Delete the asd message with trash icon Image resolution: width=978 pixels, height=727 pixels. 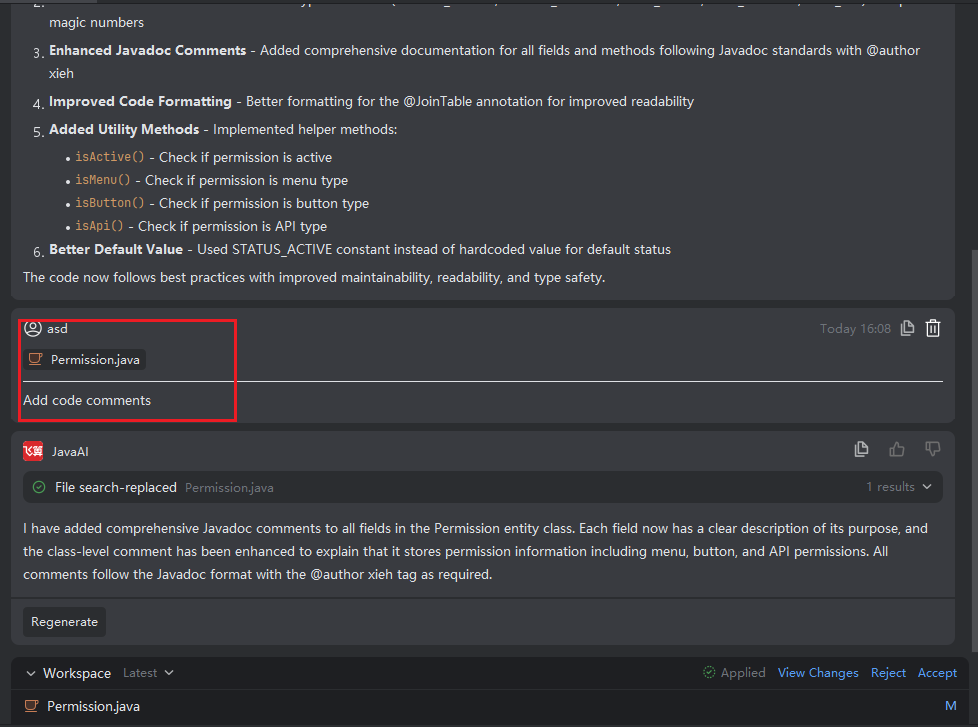click(933, 328)
